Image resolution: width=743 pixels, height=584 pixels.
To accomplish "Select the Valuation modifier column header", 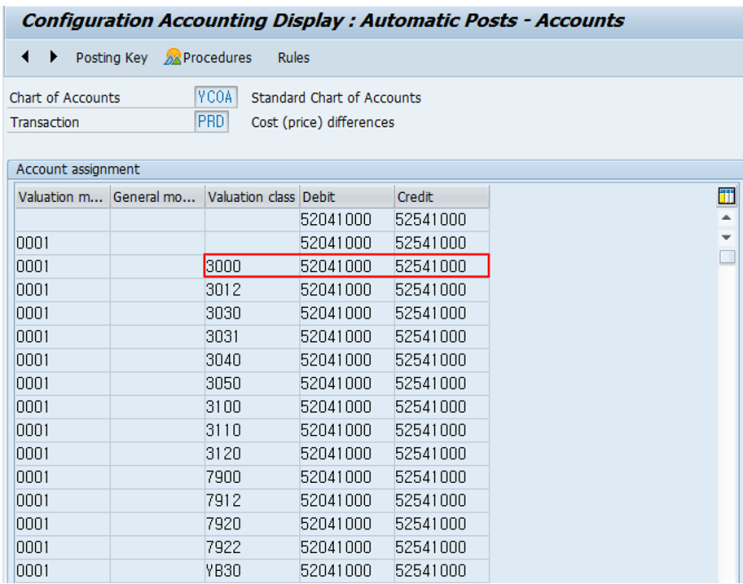I will [x=63, y=197].
